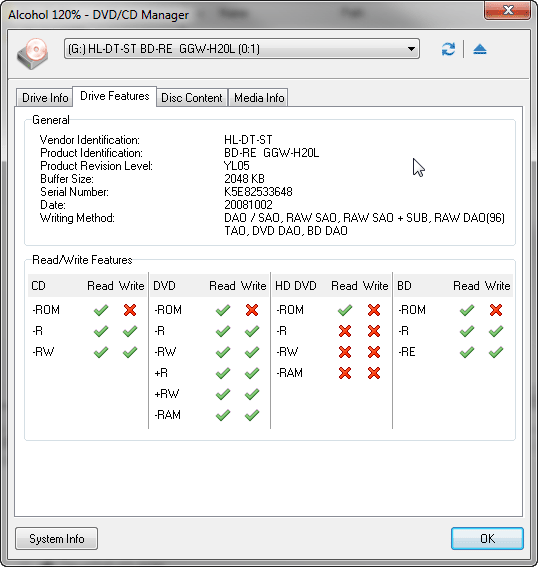Click the BD -ROM read checkmark
Image resolution: width=538 pixels, height=567 pixels.
click(467, 310)
